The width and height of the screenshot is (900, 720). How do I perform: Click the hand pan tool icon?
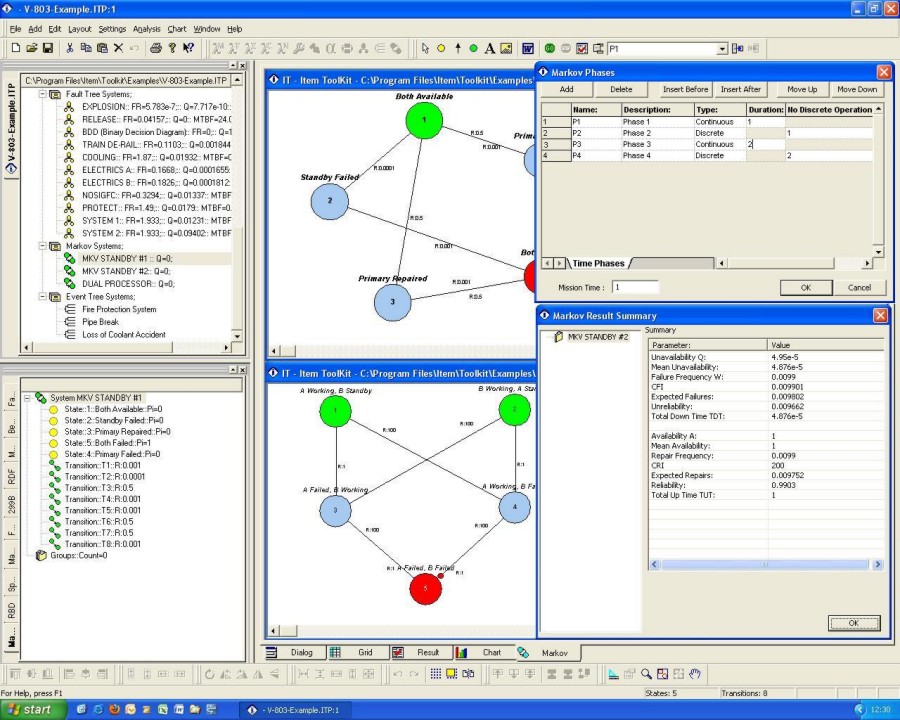click(695, 674)
